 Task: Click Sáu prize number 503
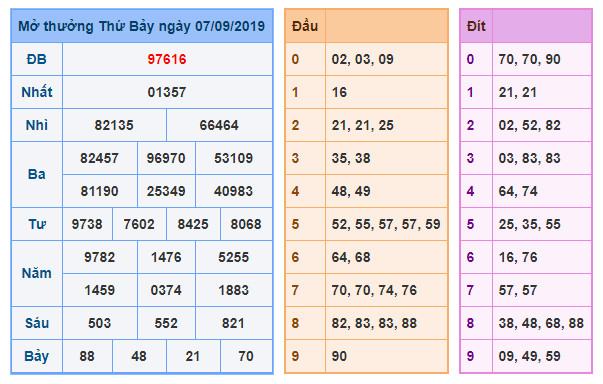(100, 323)
